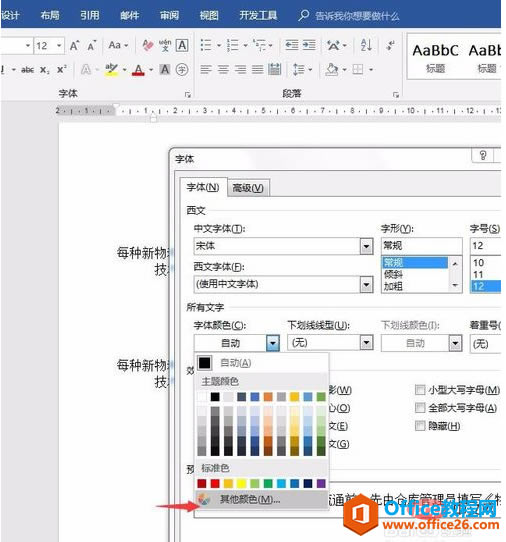Open the 引用 ribbon tab
Screen dimensions: 506x542
[x=90, y=15]
